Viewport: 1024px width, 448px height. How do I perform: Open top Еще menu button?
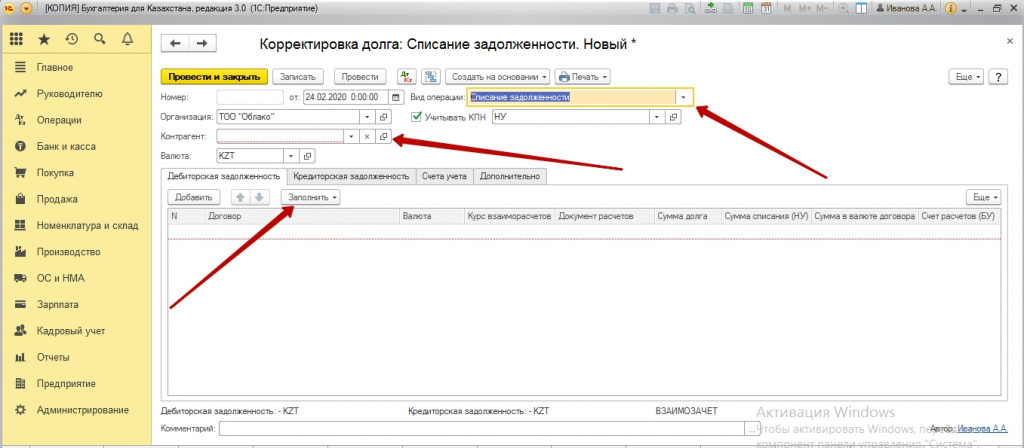(x=966, y=76)
